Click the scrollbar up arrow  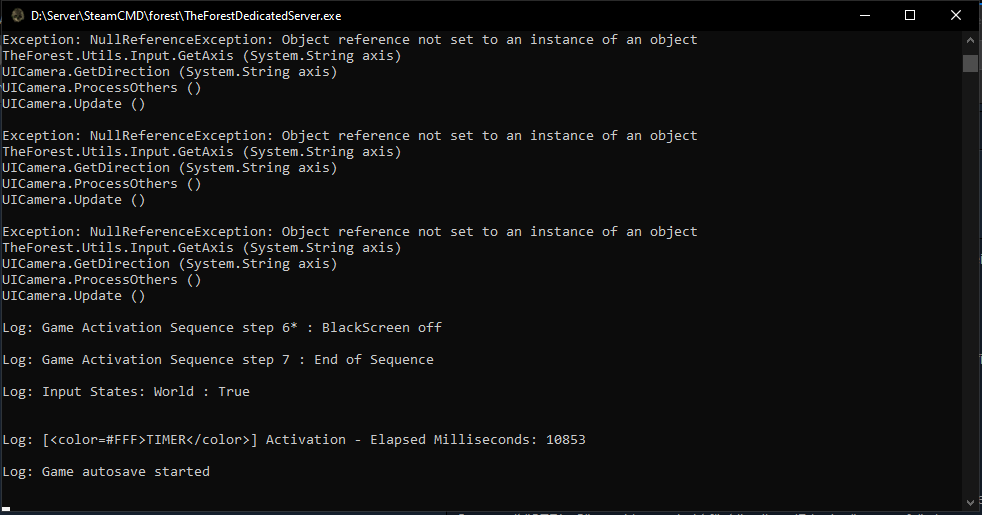(970, 41)
